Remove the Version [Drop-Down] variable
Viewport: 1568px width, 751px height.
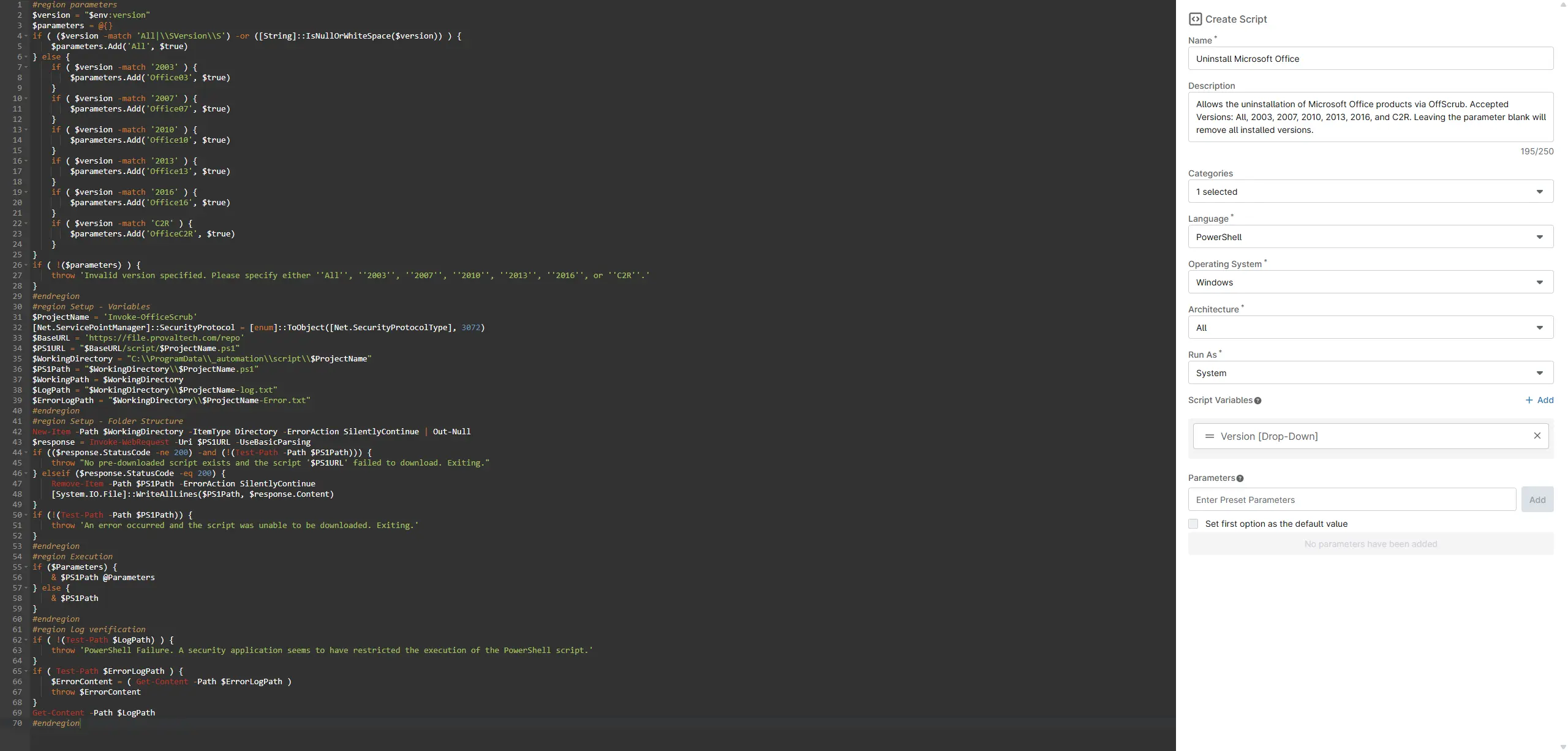tap(1537, 436)
